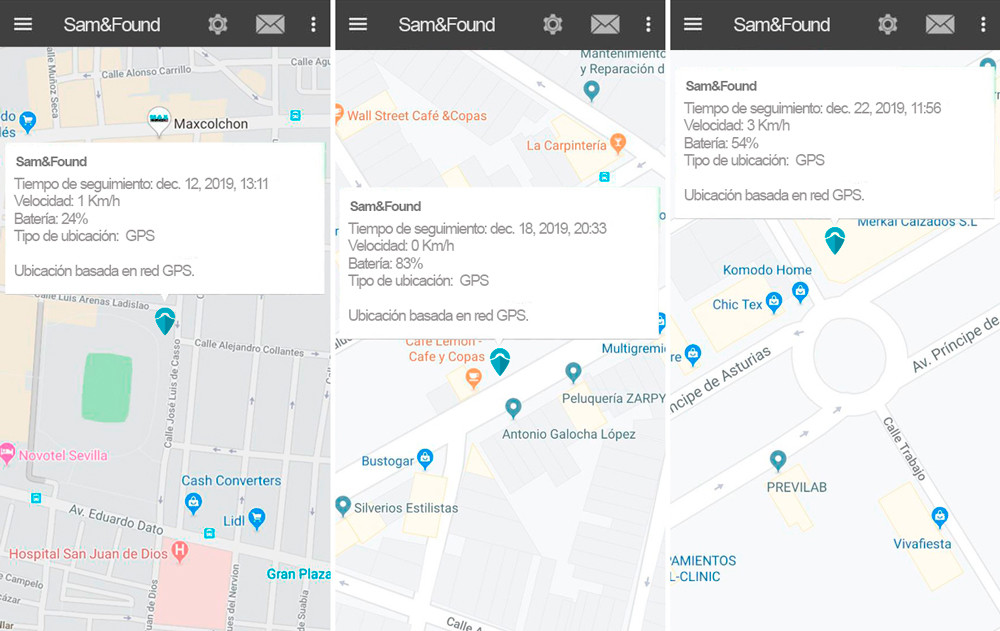Select Novotel Sevilla hotel pin
The image size is (1000, 631).
[7, 454]
